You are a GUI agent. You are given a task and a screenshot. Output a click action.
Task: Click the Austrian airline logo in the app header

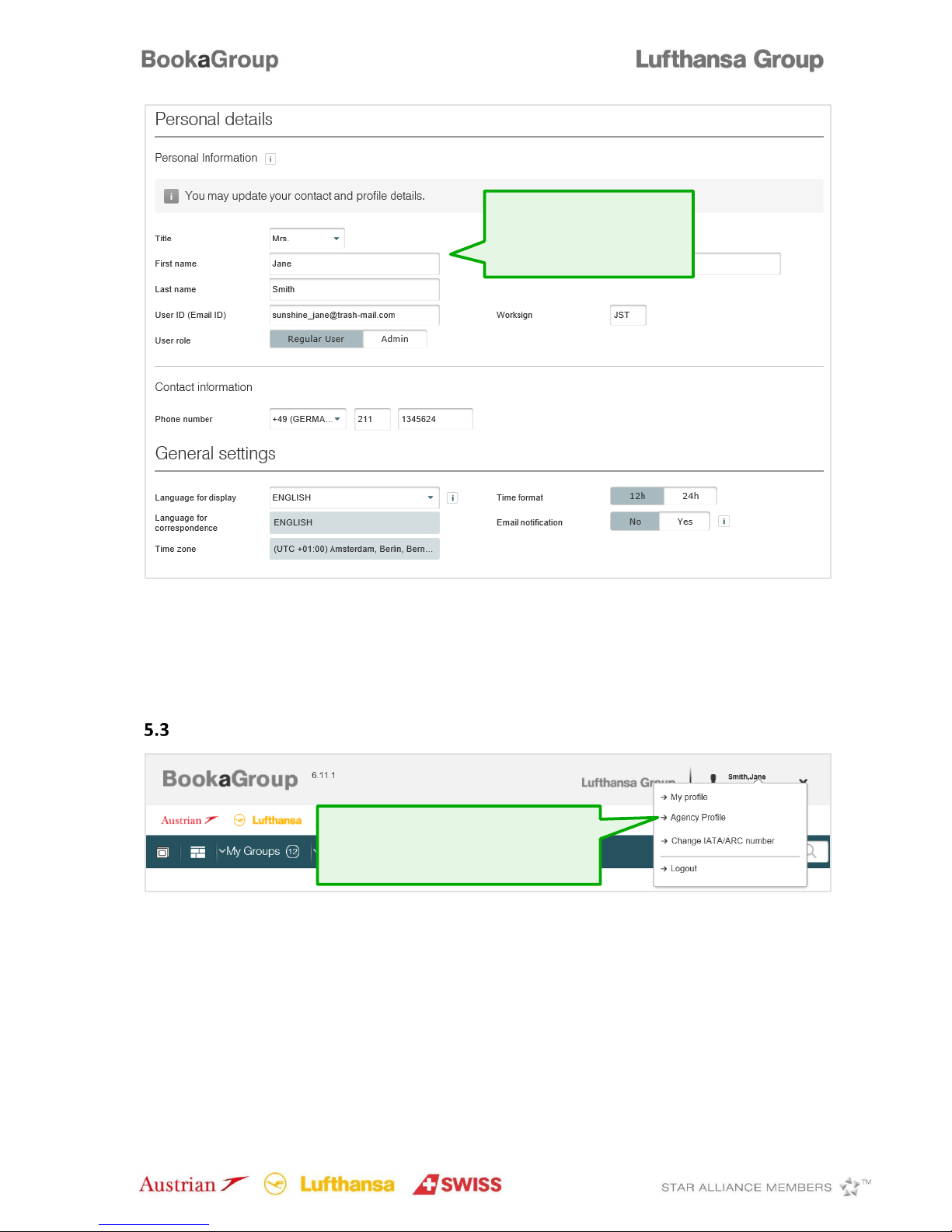[x=190, y=820]
